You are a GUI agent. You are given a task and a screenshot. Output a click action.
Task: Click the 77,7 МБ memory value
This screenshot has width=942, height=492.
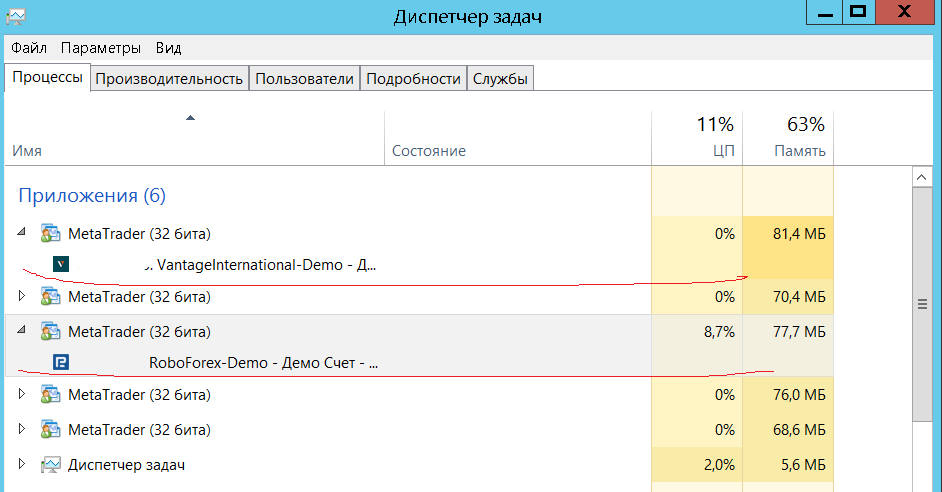click(799, 332)
